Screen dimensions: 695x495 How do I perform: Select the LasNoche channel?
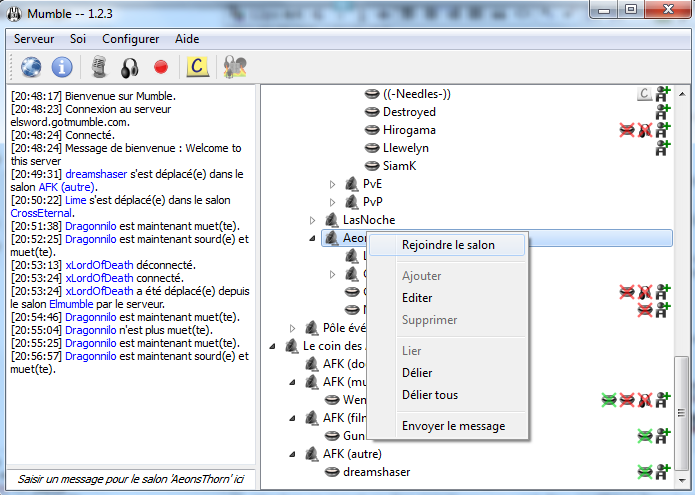[369, 220]
